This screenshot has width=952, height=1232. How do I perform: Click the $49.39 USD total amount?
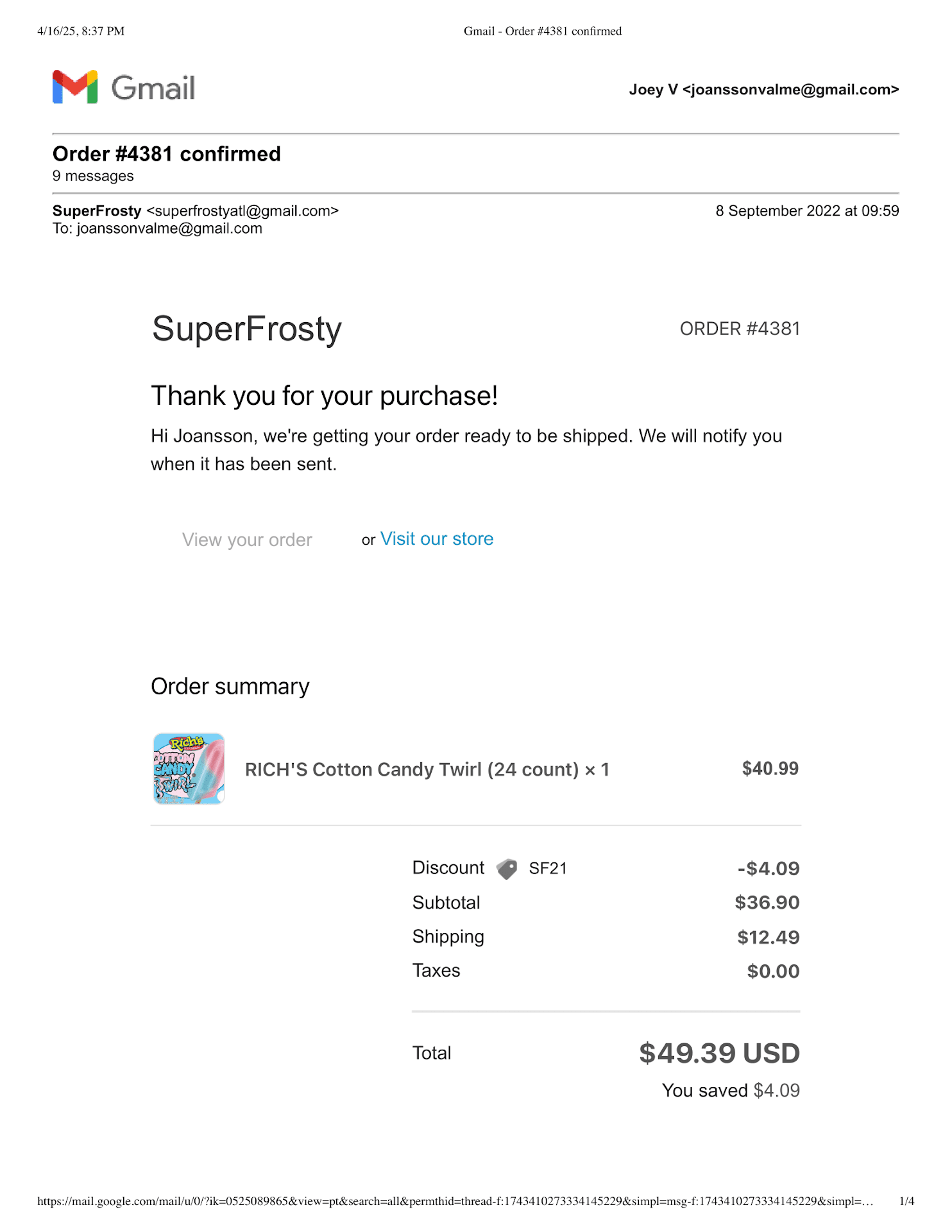pos(719,1054)
